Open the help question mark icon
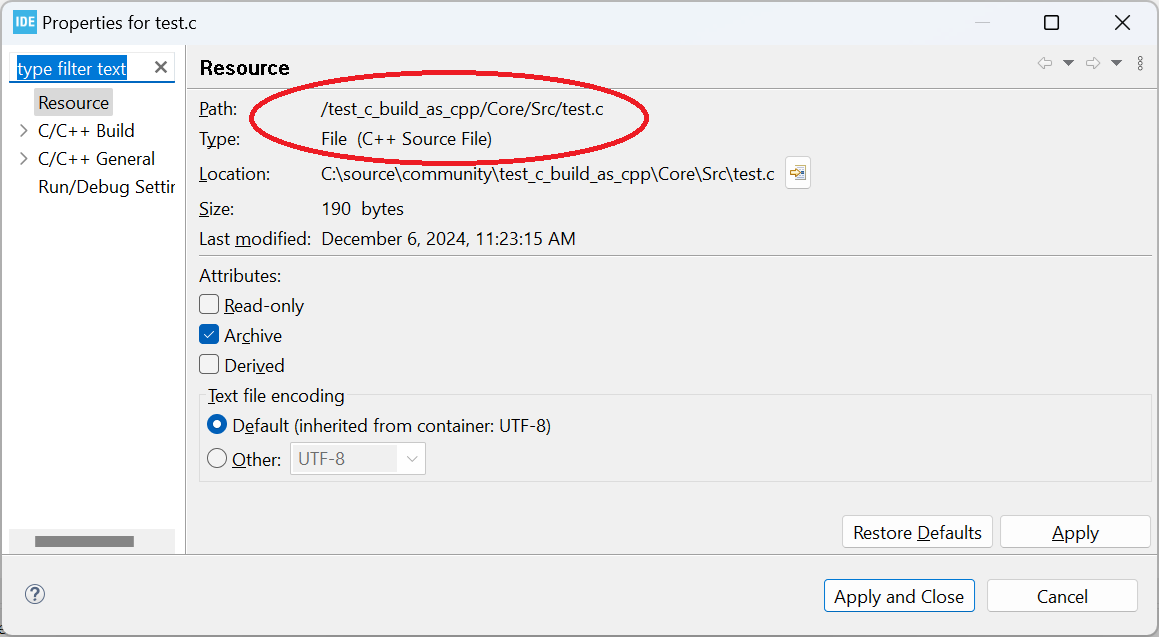The width and height of the screenshot is (1159, 637). pos(34,594)
